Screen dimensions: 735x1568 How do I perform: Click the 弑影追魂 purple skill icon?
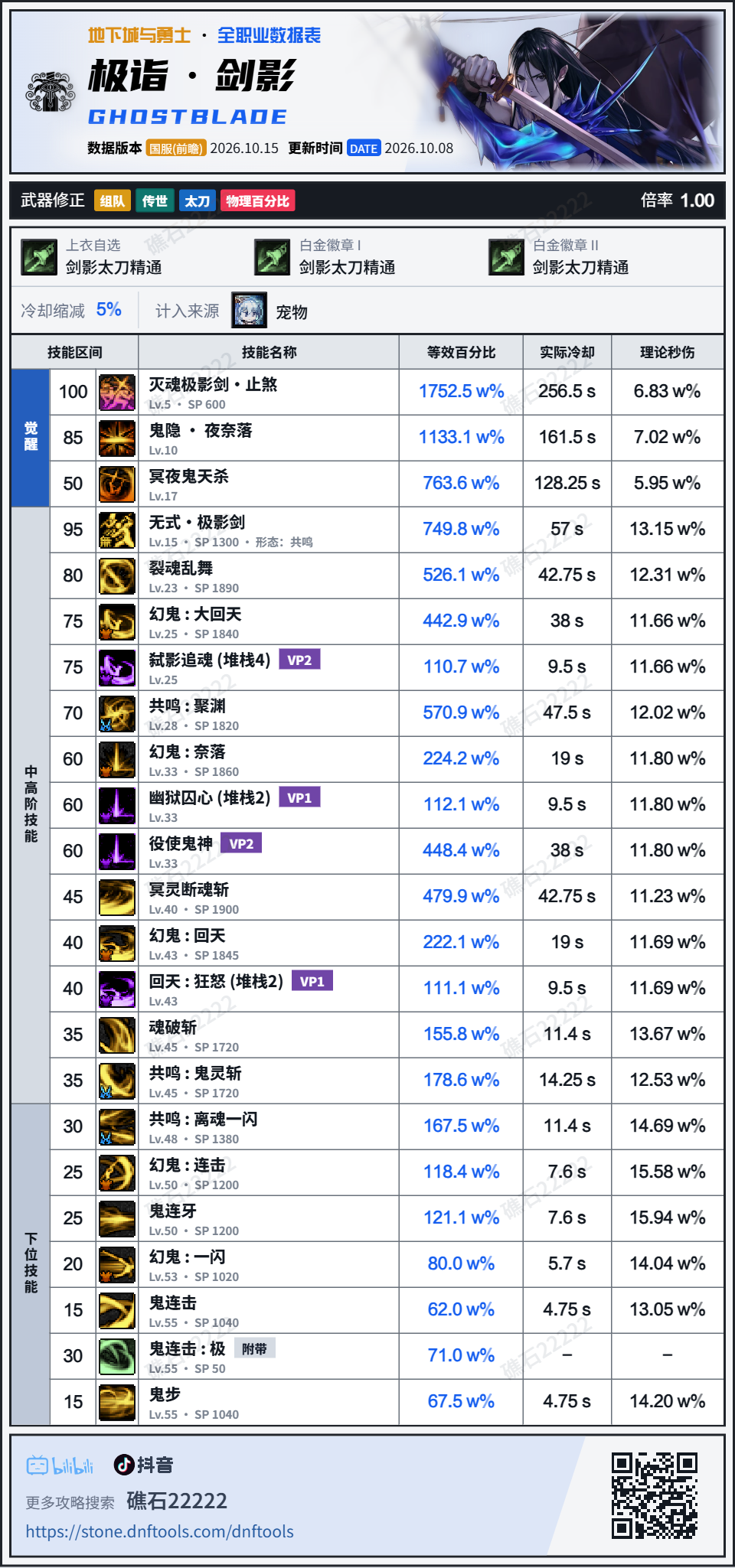click(x=117, y=667)
